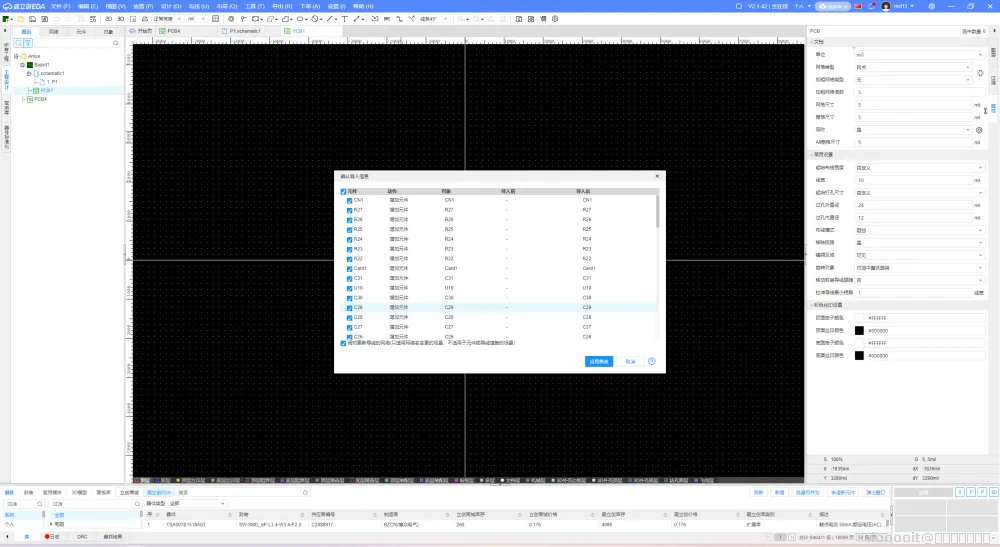Screen dimensions: 1000x547
Task: Click the blue apply changes button
Action: tap(599, 361)
